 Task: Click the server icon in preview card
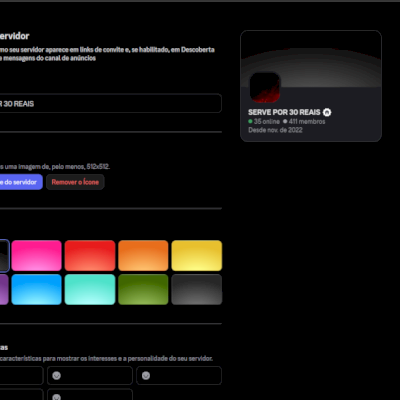265,87
